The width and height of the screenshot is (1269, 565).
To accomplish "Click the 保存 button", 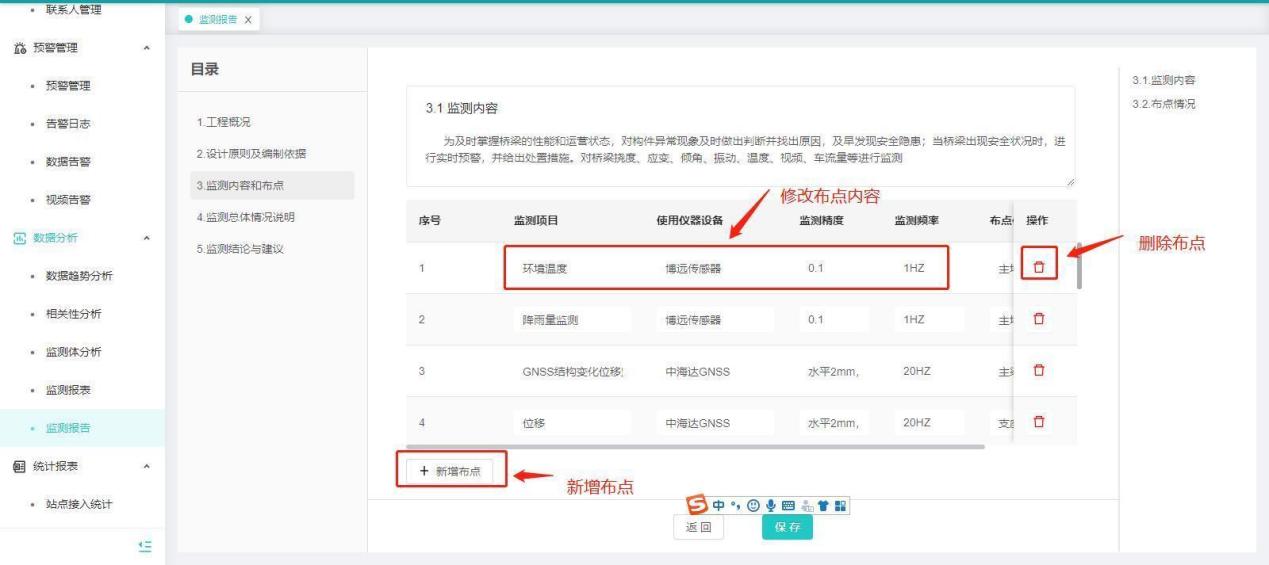I will point(787,527).
